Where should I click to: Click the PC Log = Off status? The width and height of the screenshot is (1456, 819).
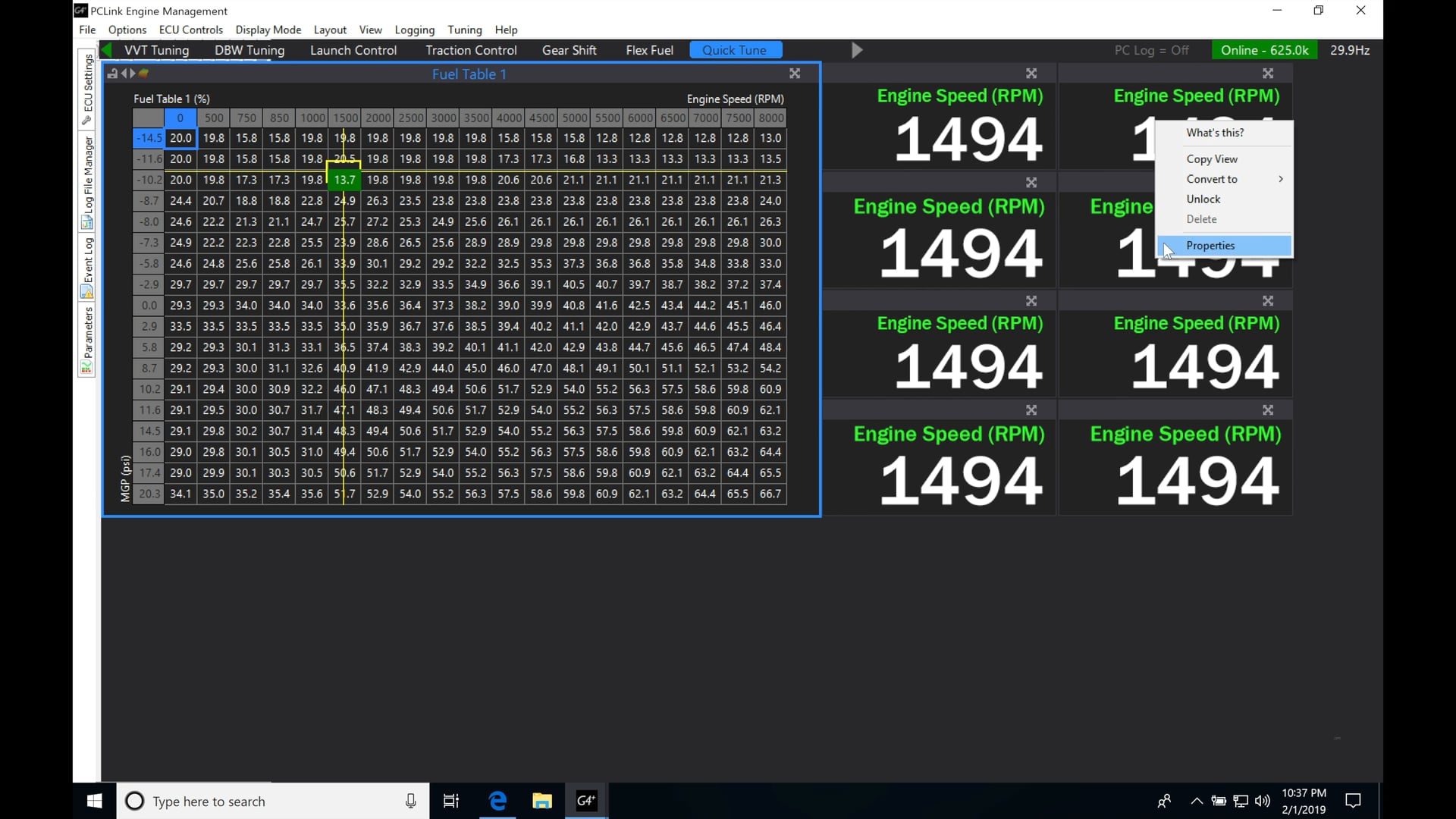tap(1151, 50)
